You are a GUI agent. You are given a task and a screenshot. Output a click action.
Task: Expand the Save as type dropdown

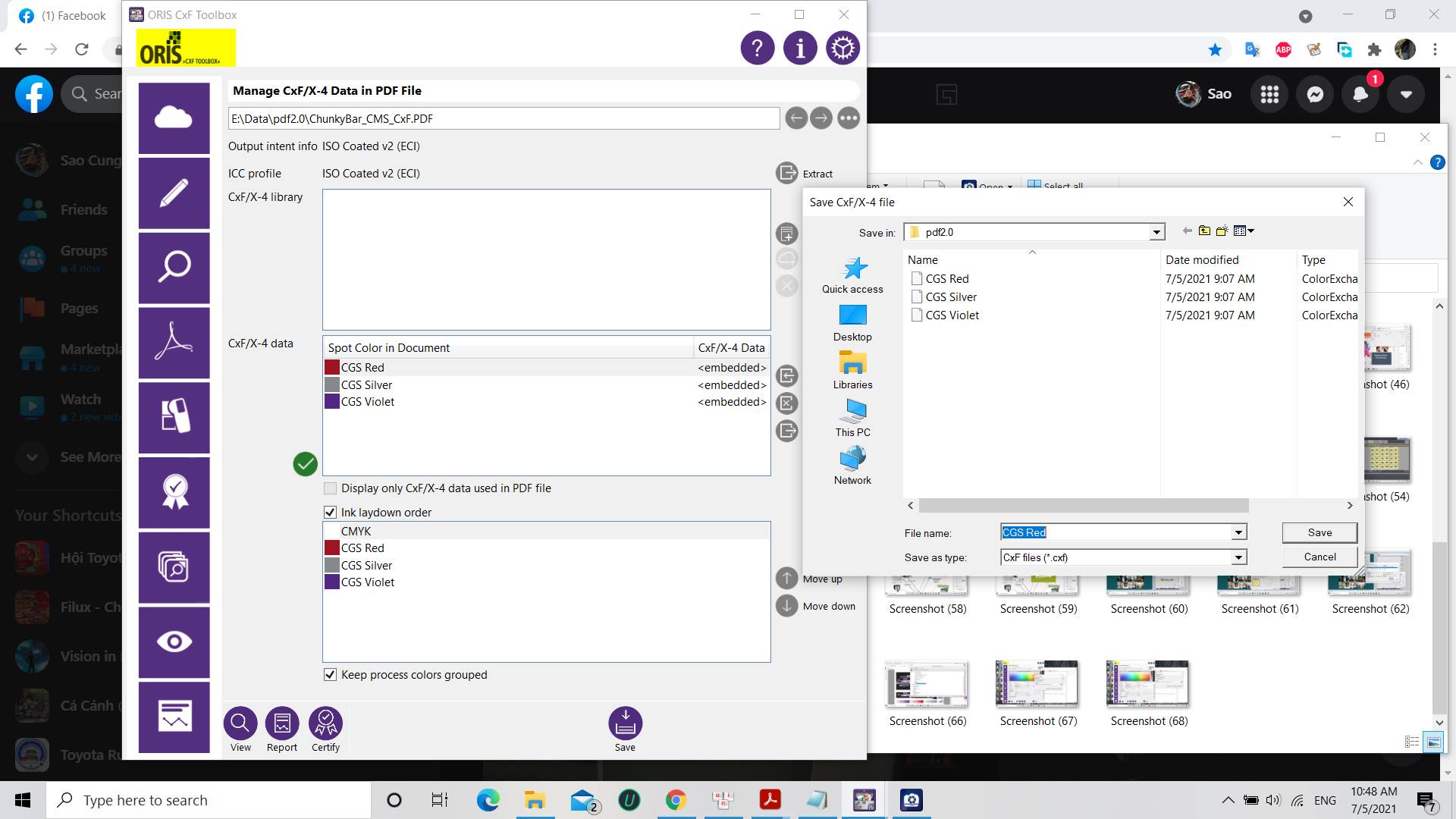[1238, 558]
